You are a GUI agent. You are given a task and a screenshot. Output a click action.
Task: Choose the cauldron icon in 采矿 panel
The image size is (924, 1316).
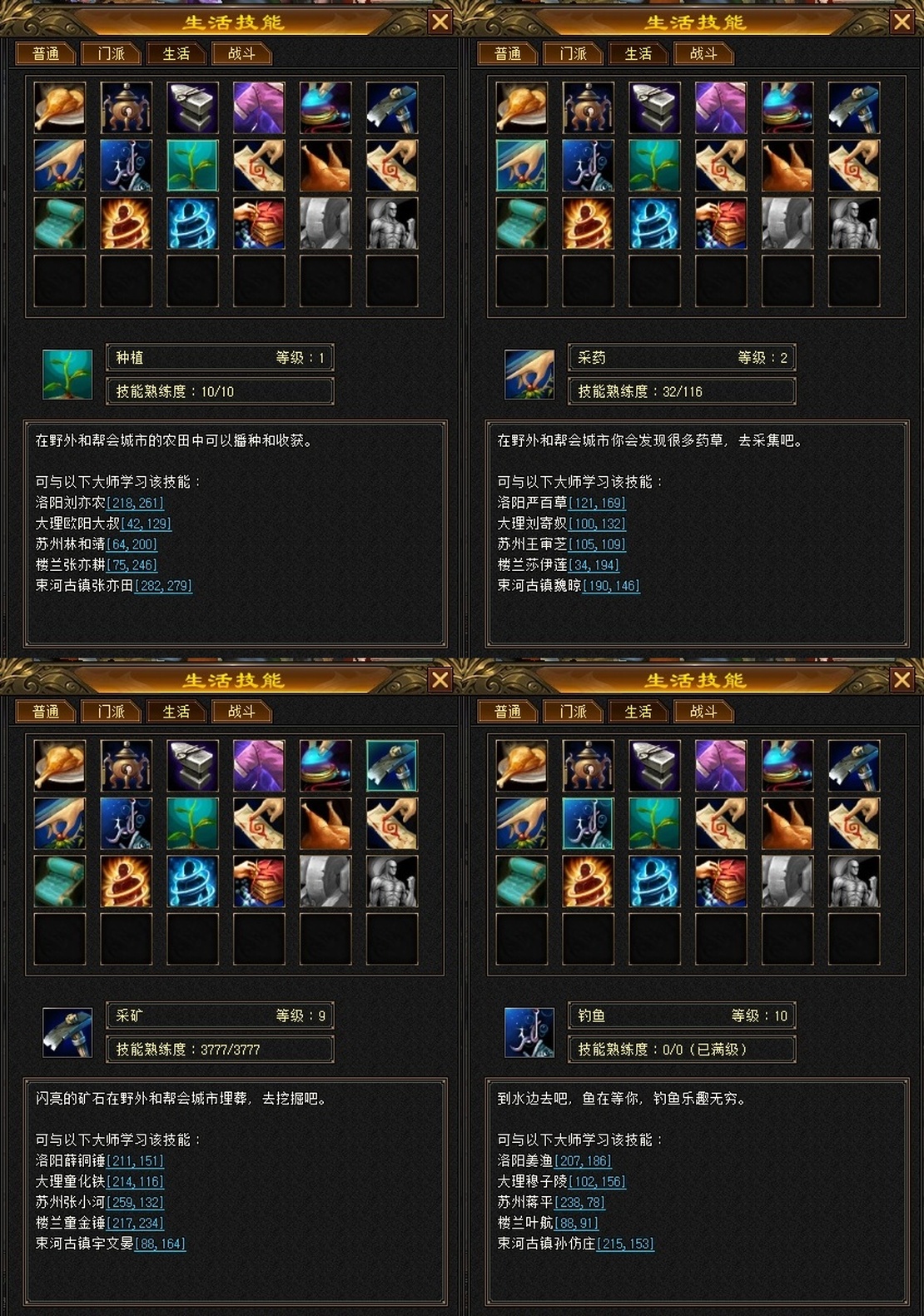pos(127,765)
